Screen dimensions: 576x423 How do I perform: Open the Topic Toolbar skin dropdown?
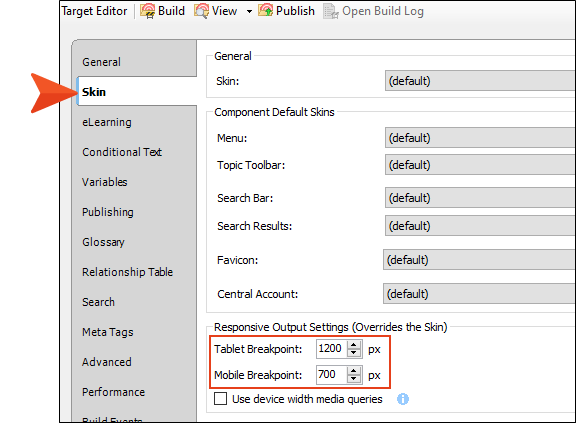click(480, 165)
